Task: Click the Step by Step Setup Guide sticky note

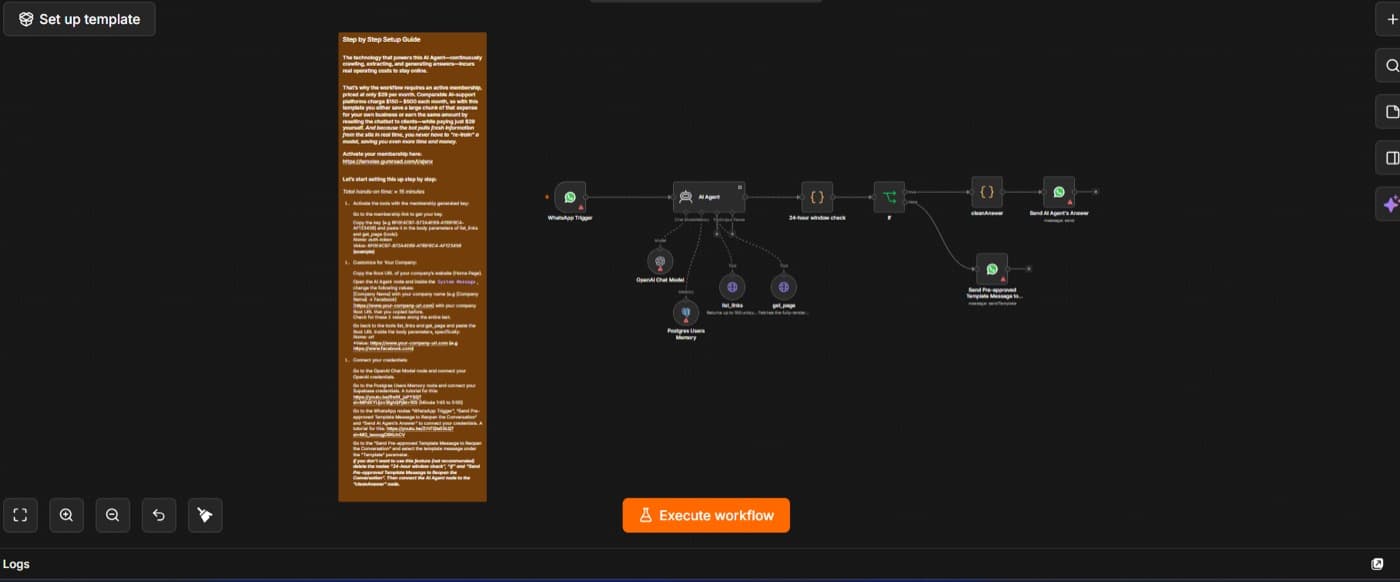Action: (412, 267)
